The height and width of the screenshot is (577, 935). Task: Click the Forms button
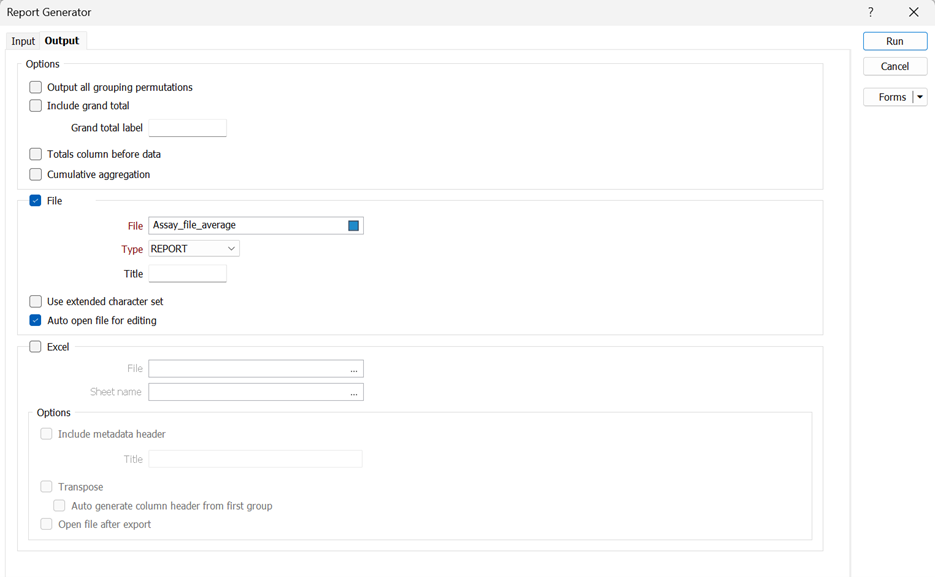(888, 96)
